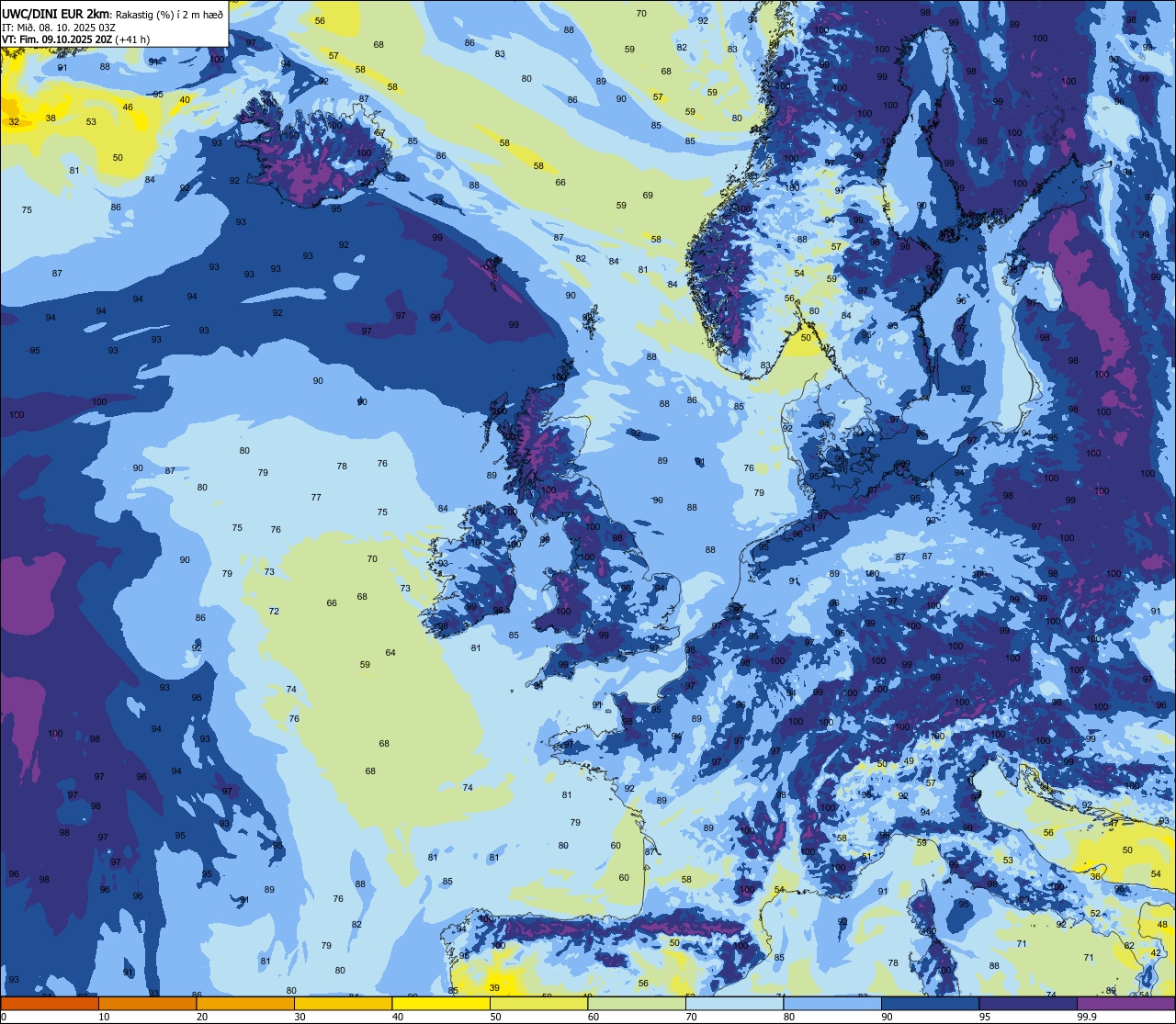Image resolution: width=1176 pixels, height=1024 pixels.
Task: Click the humidity value 38 on the map
Action: point(51,118)
